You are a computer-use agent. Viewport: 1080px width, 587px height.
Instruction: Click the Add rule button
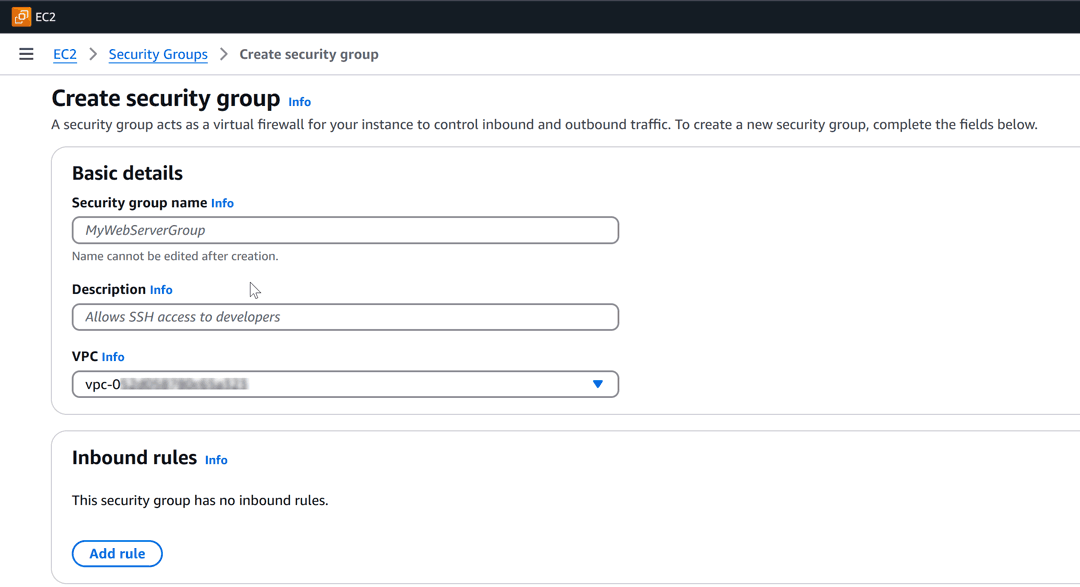point(117,554)
